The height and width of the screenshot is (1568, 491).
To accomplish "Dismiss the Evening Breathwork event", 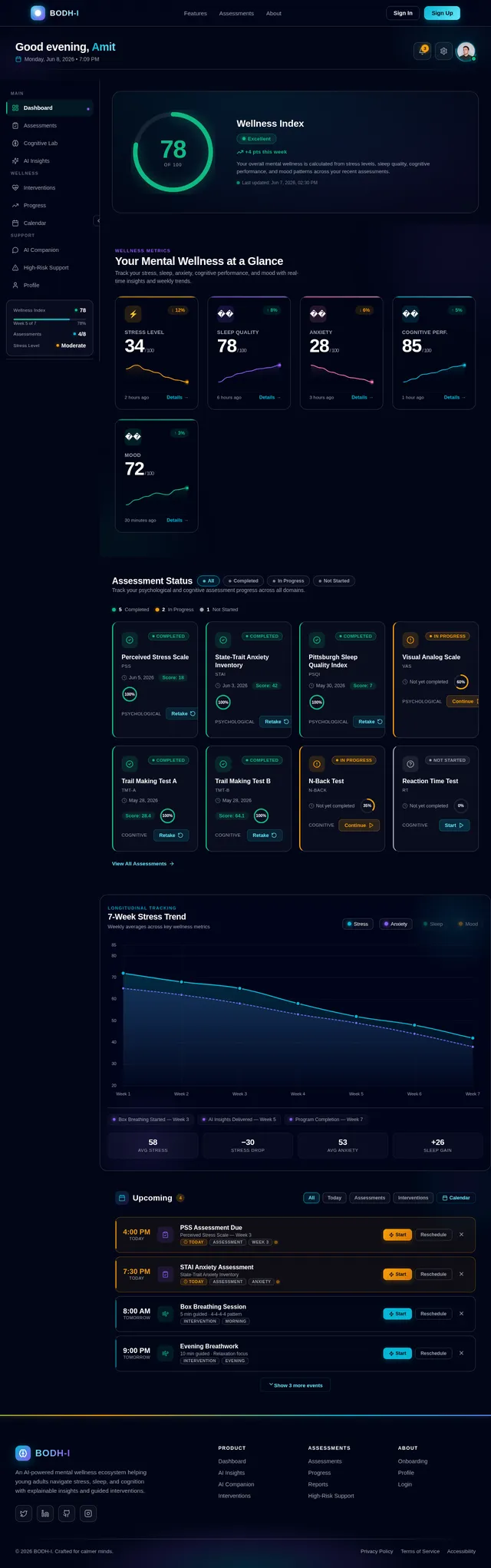I will point(461,1353).
